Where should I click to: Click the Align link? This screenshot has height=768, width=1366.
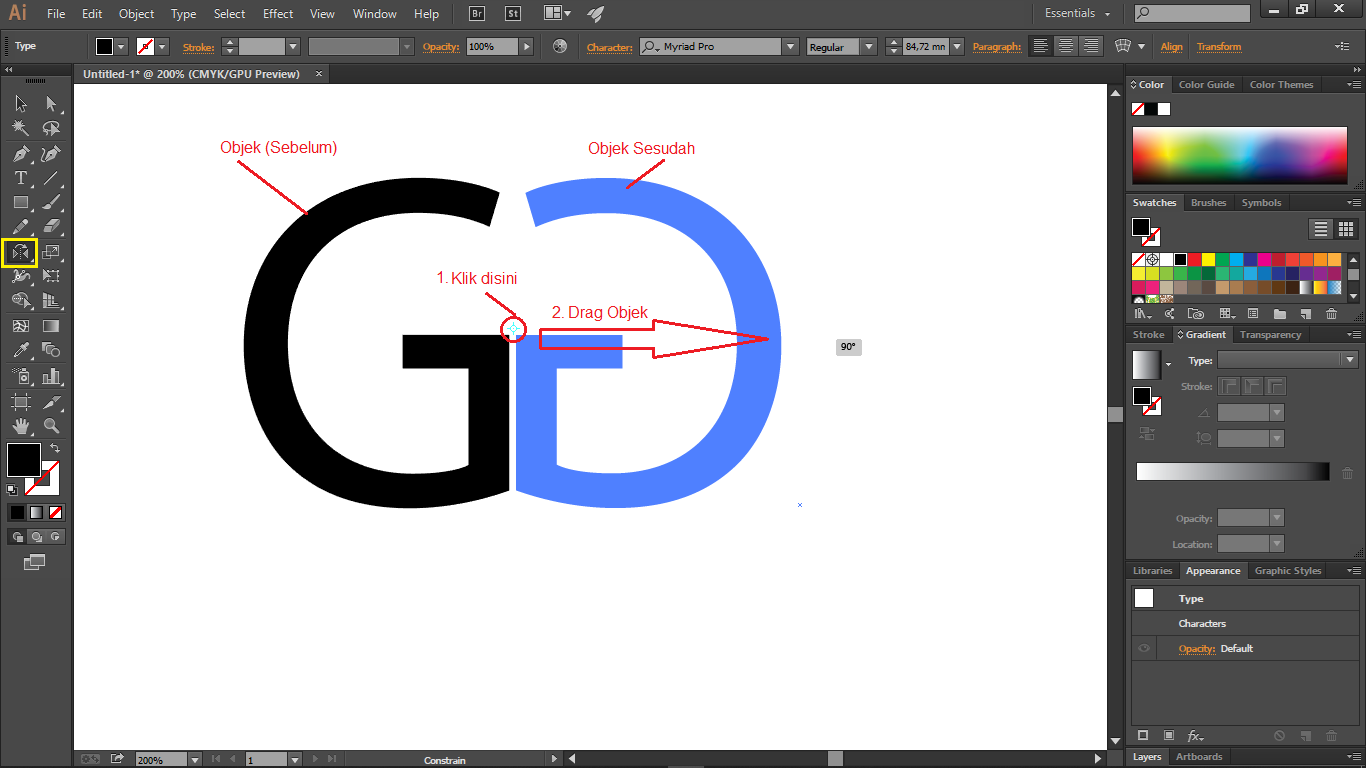[1172, 47]
